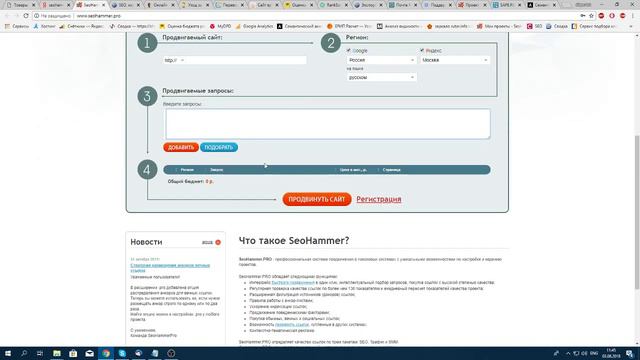
Task: Click the red icon beside the Новости heading
Action: (218, 242)
